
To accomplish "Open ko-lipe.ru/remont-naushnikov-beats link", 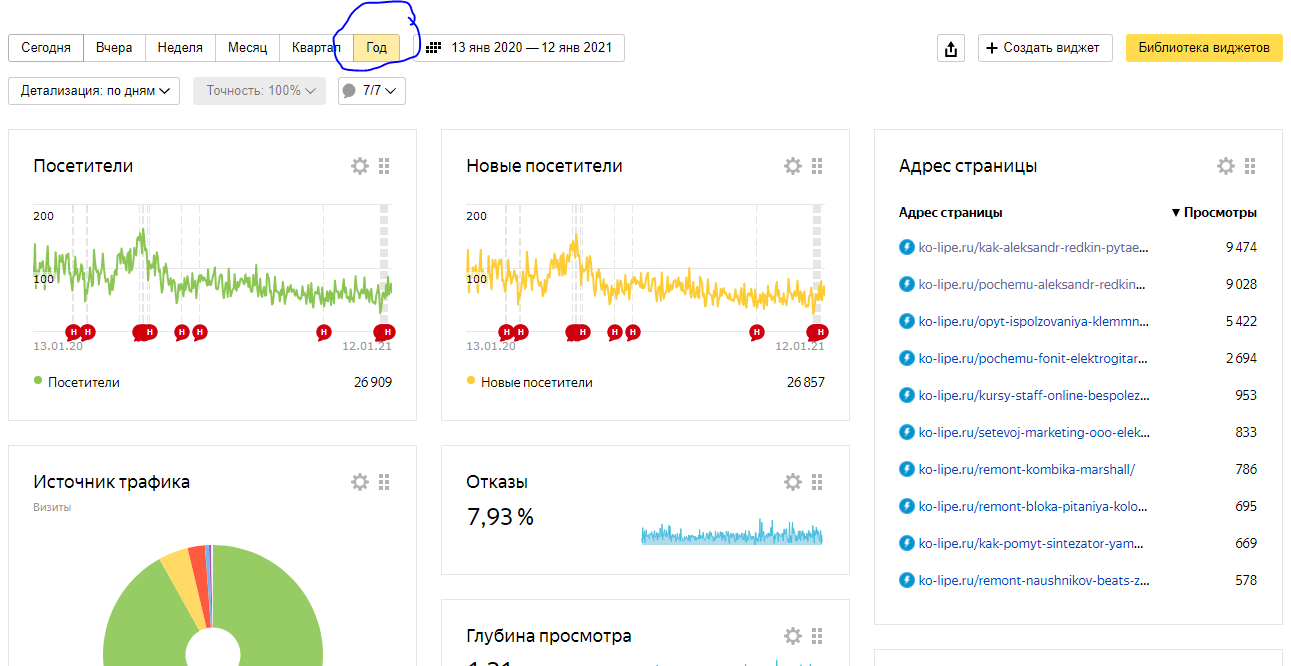I will [x=1034, y=580].
